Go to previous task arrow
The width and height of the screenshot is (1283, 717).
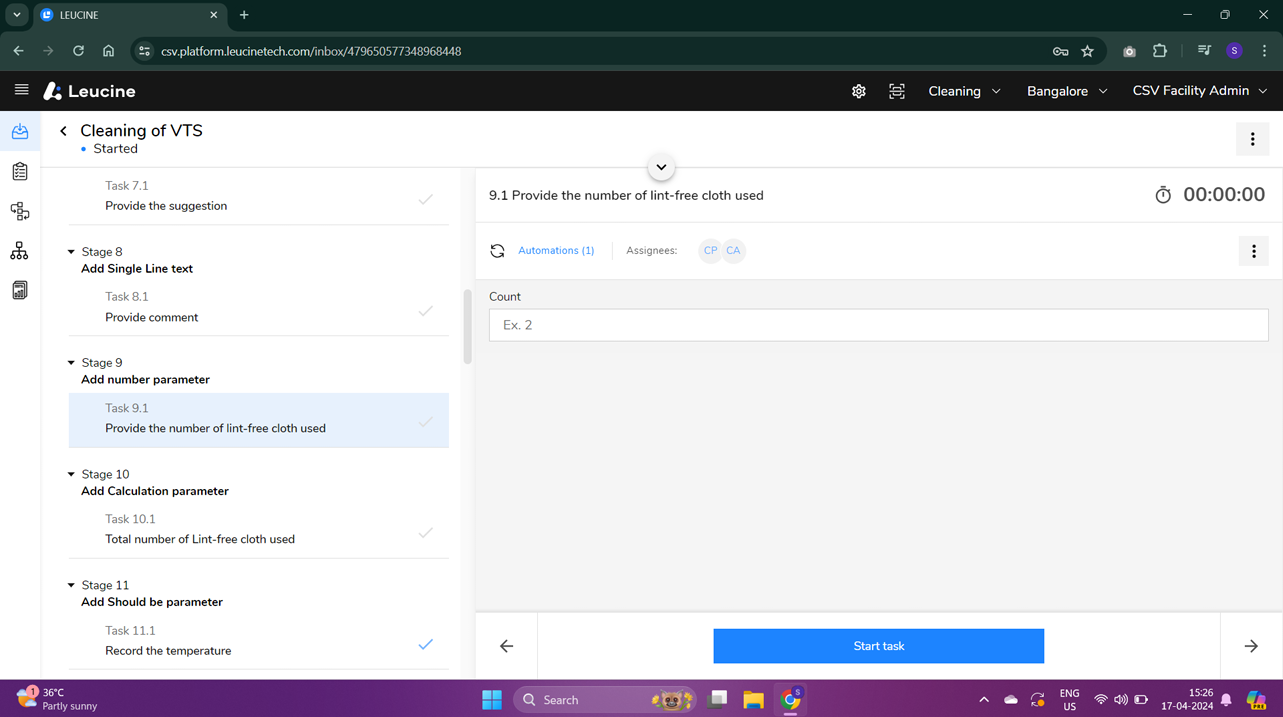click(507, 646)
